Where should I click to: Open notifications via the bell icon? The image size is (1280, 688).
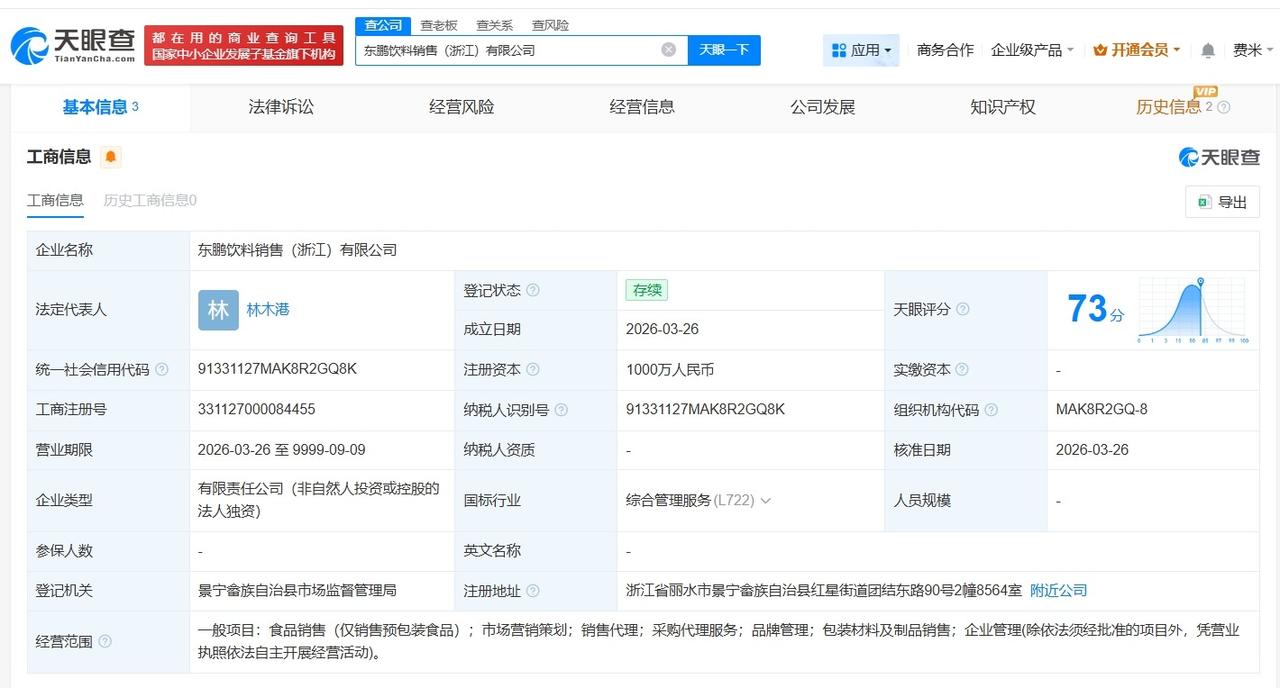1206,49
